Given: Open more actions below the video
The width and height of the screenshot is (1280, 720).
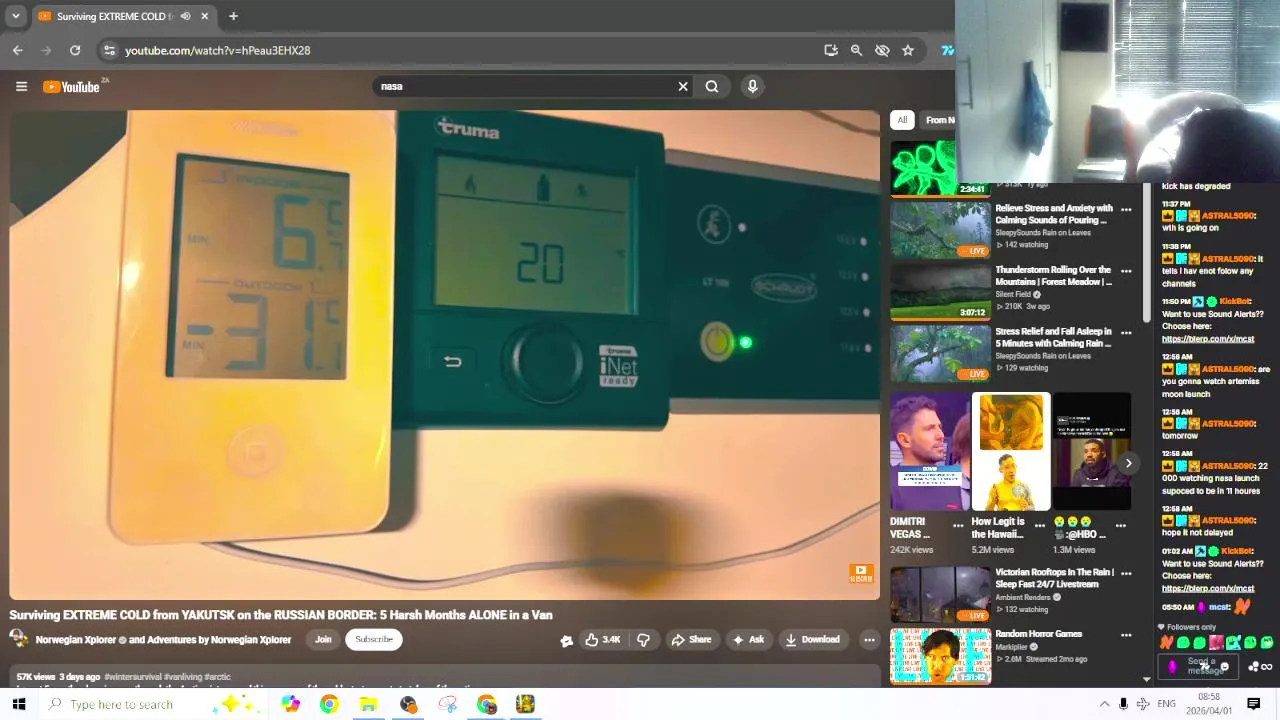Looking at the screenshot, I should pyautogui.click(x=869, y=640).
